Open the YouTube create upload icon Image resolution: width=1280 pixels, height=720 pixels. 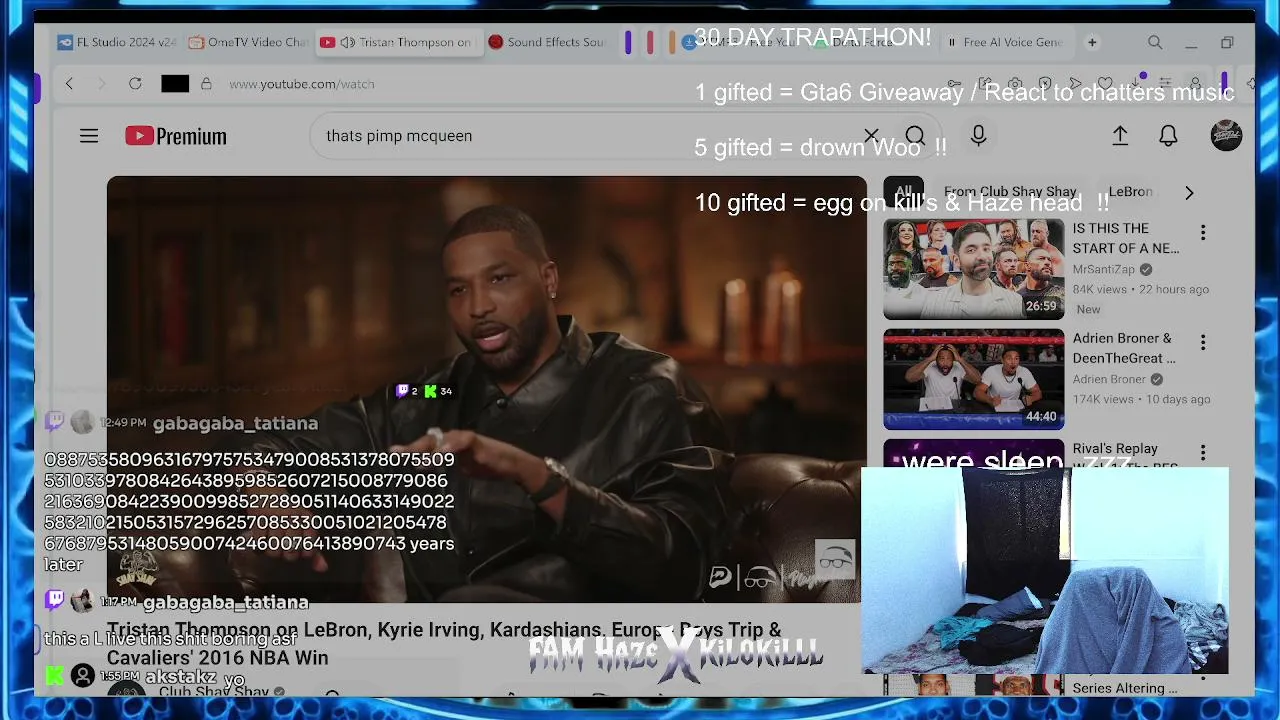point(1120,136)
